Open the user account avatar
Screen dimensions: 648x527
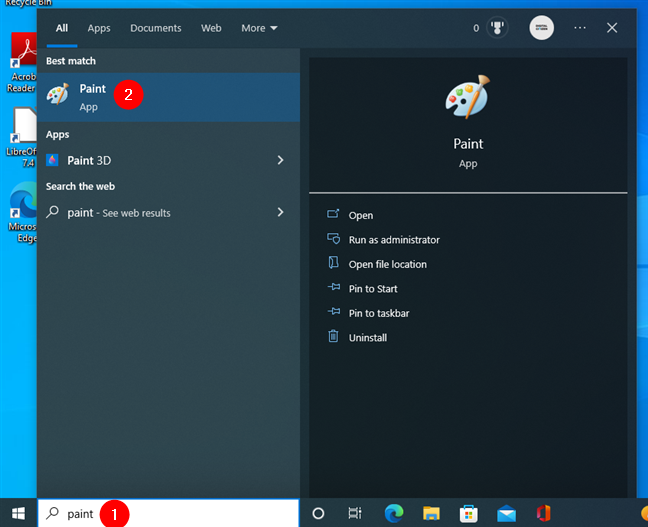(x=541, y=28)
